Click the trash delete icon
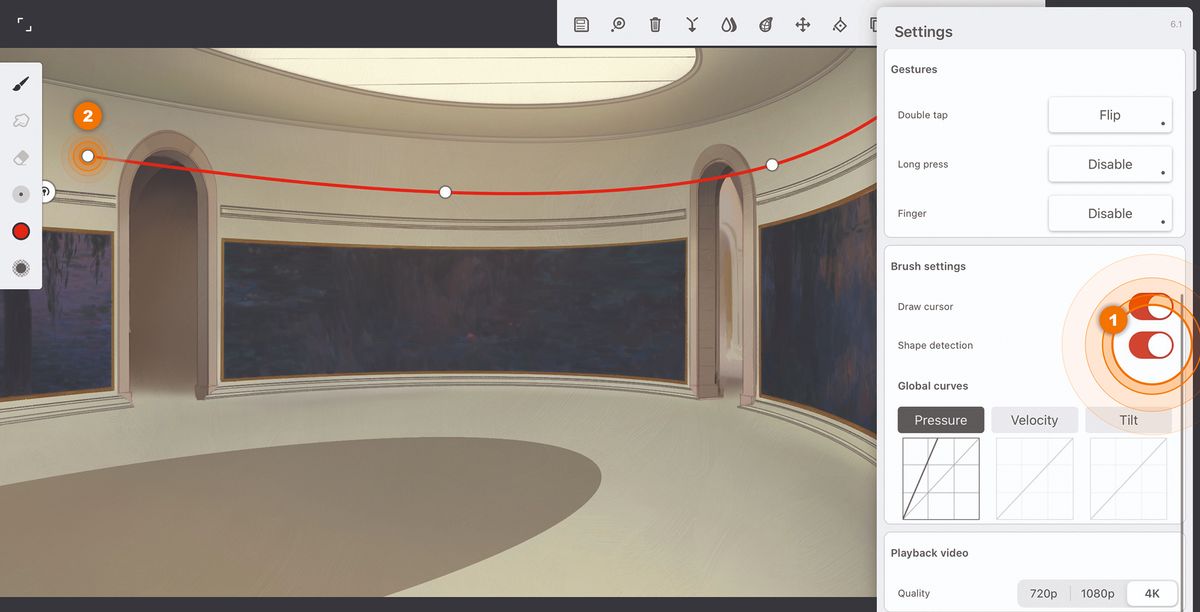The width and height of the screenshot is (1200, 612). coord(655,24)
